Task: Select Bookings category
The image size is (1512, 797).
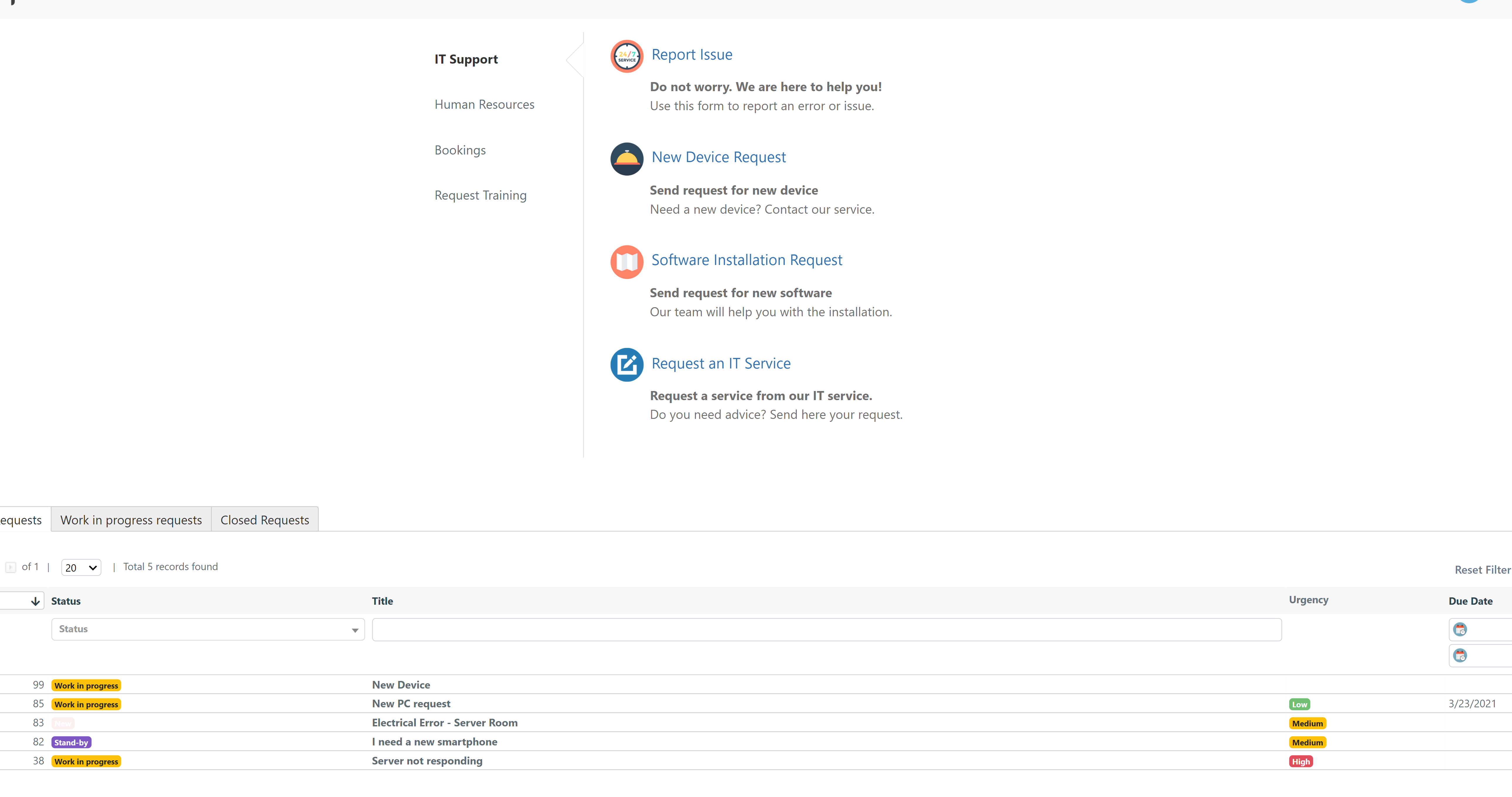Action: coord(459,150)
